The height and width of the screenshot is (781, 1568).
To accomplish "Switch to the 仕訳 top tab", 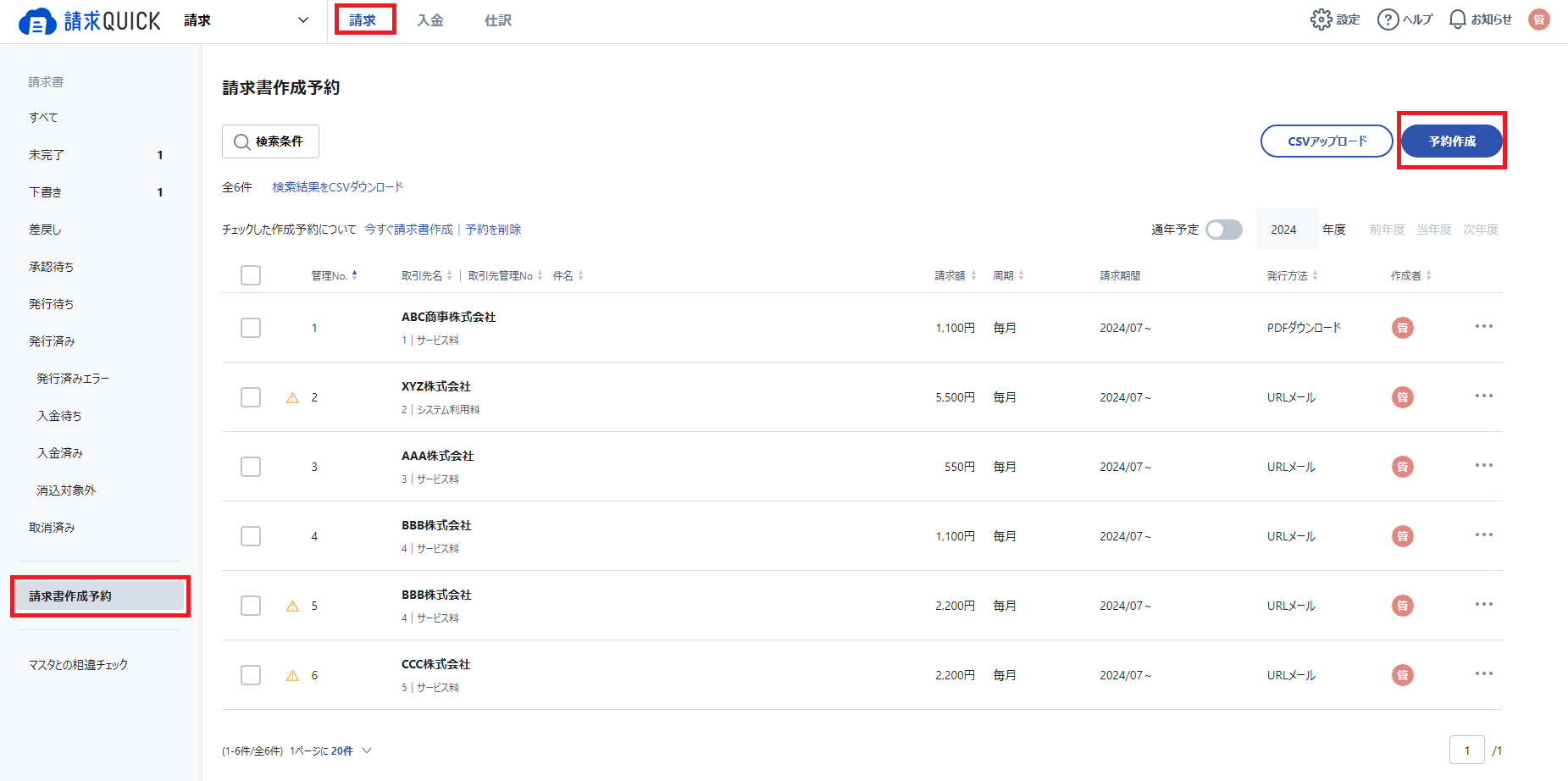I will click(x=498, y=20).
